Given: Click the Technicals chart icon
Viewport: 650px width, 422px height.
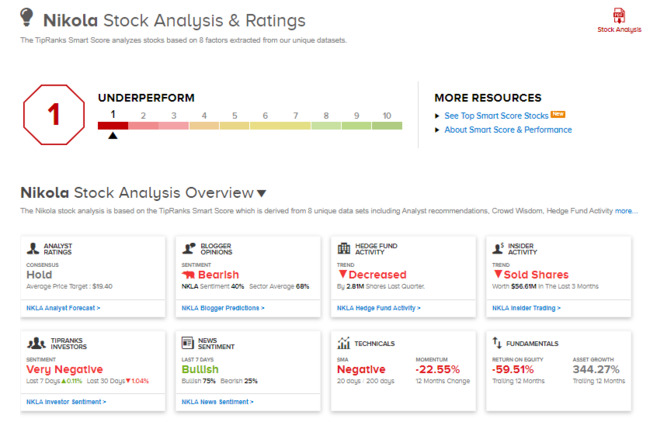Looking at the screenshot, I should pyautogui.click(x=343, y=342).
